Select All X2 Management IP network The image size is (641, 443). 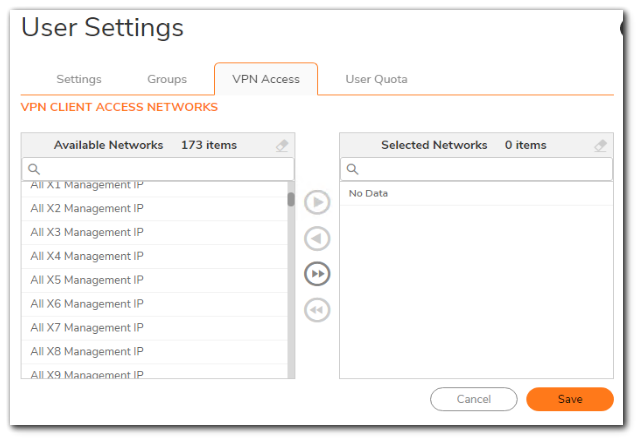point(87,209)
